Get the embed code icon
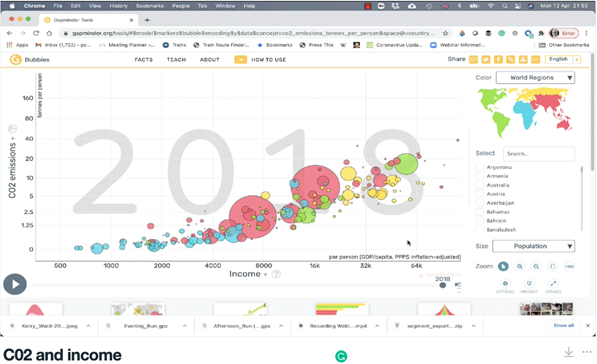597x364 pixels. click(535, 59)
